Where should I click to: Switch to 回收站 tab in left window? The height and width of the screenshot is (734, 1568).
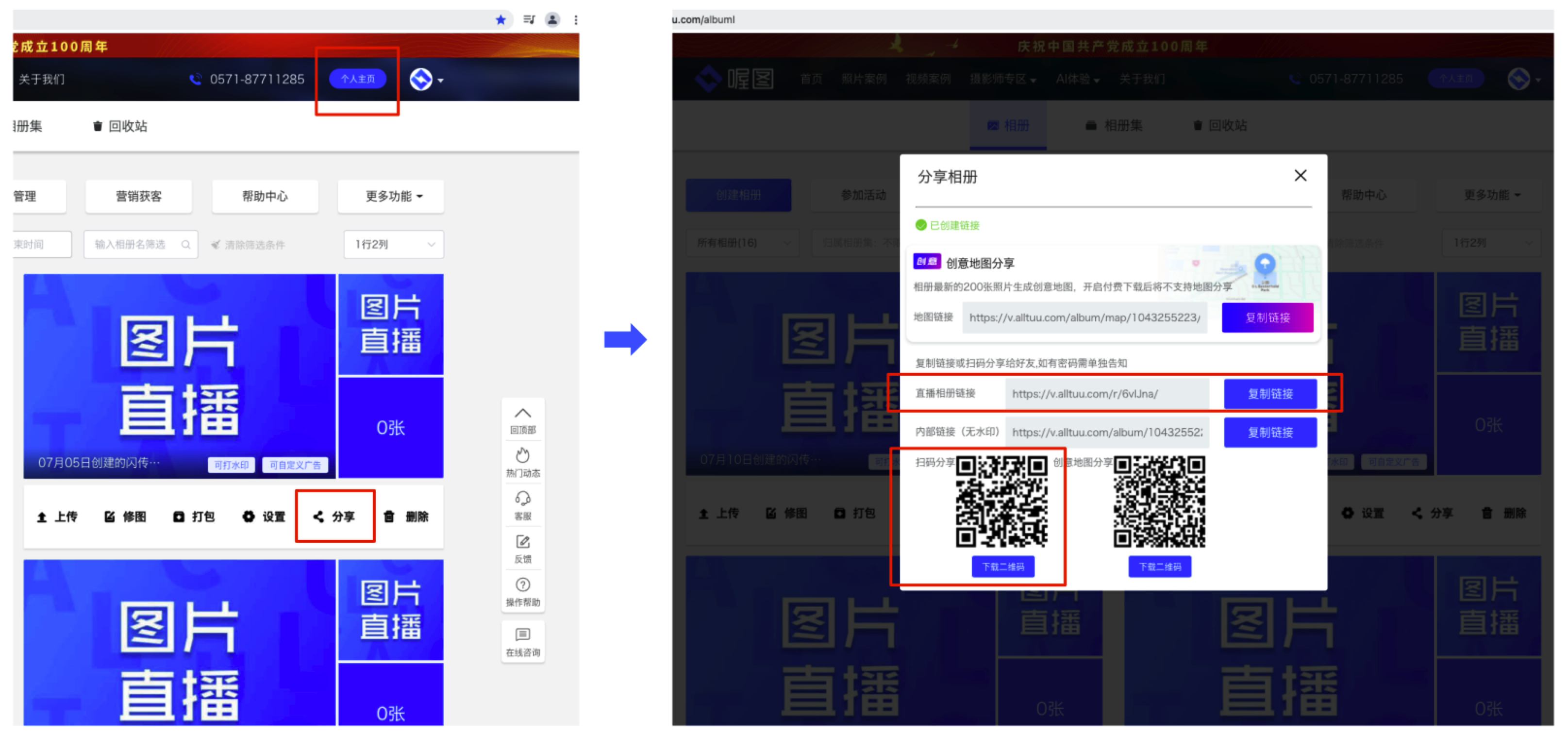[x=120, y=126]
